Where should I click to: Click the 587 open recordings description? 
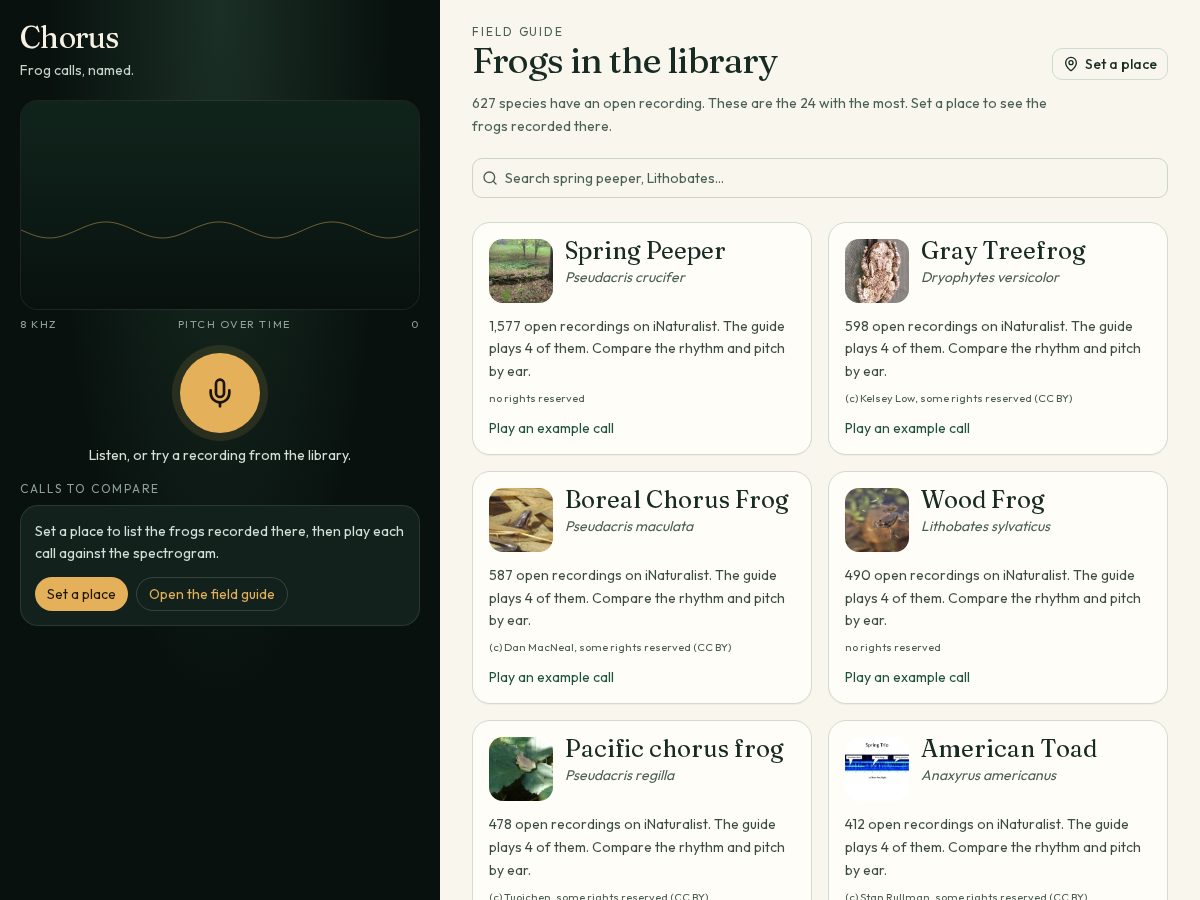pos(637,598)
